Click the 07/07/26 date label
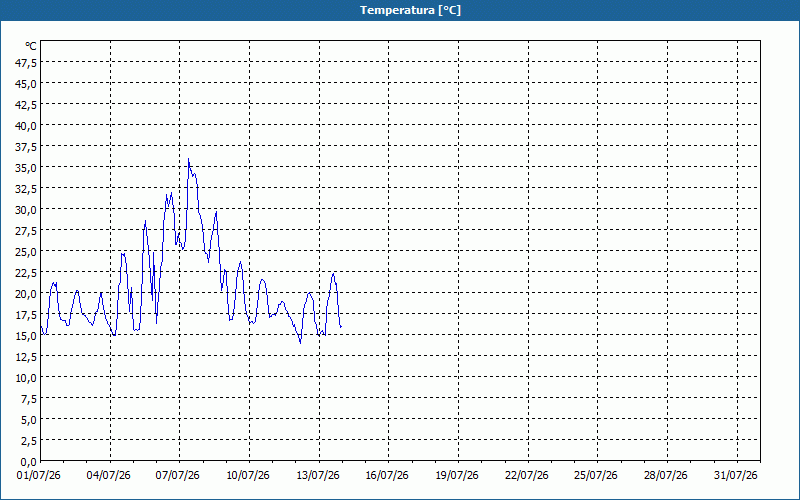 (178, 476)
